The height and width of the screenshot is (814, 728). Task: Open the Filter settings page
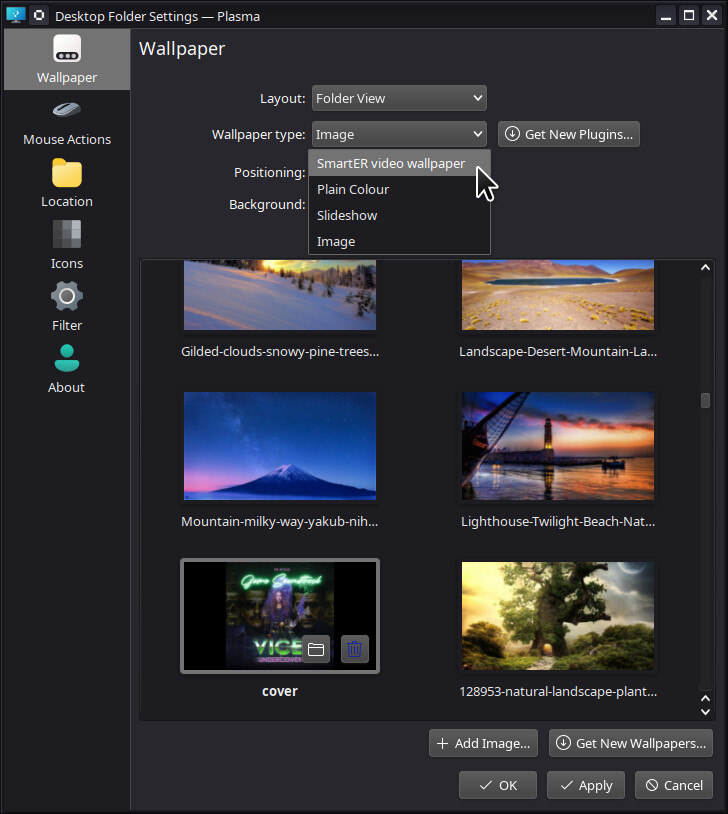(x=66, y=309)
